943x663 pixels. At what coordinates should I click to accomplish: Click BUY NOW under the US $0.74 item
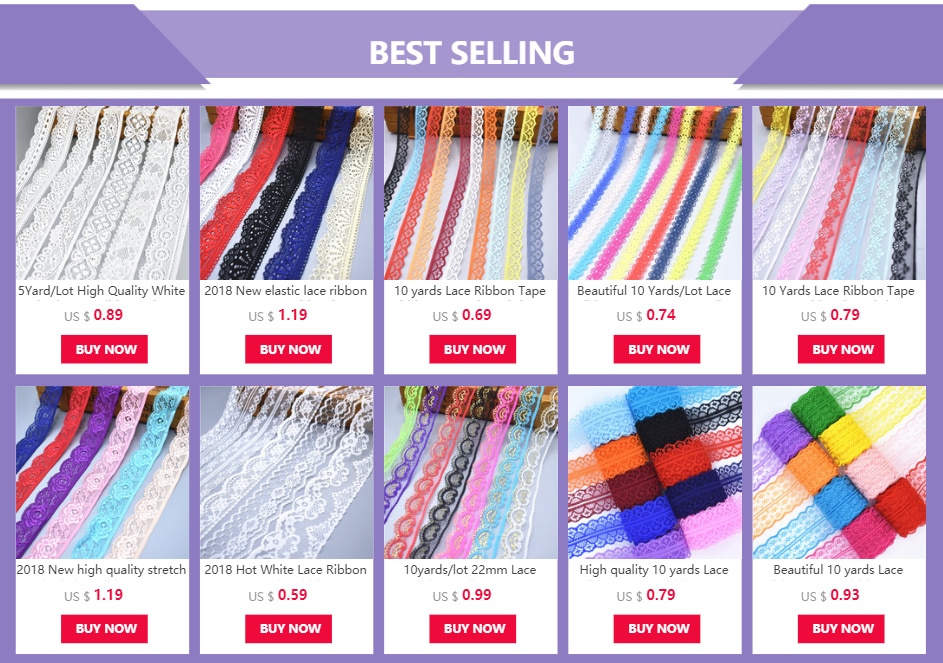[657, 349]
